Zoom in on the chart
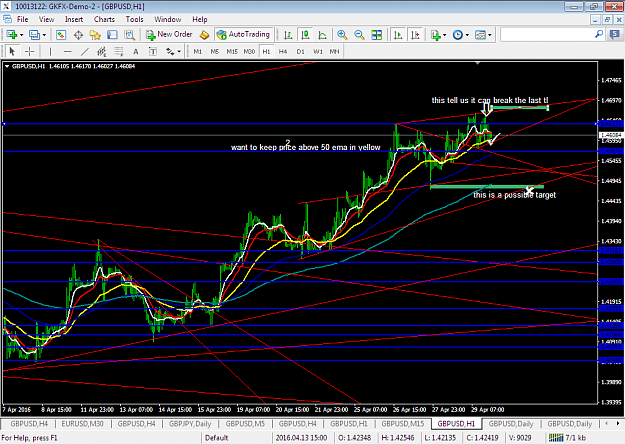This screenshot has width=625, height=444. click(x=342, y=35)
